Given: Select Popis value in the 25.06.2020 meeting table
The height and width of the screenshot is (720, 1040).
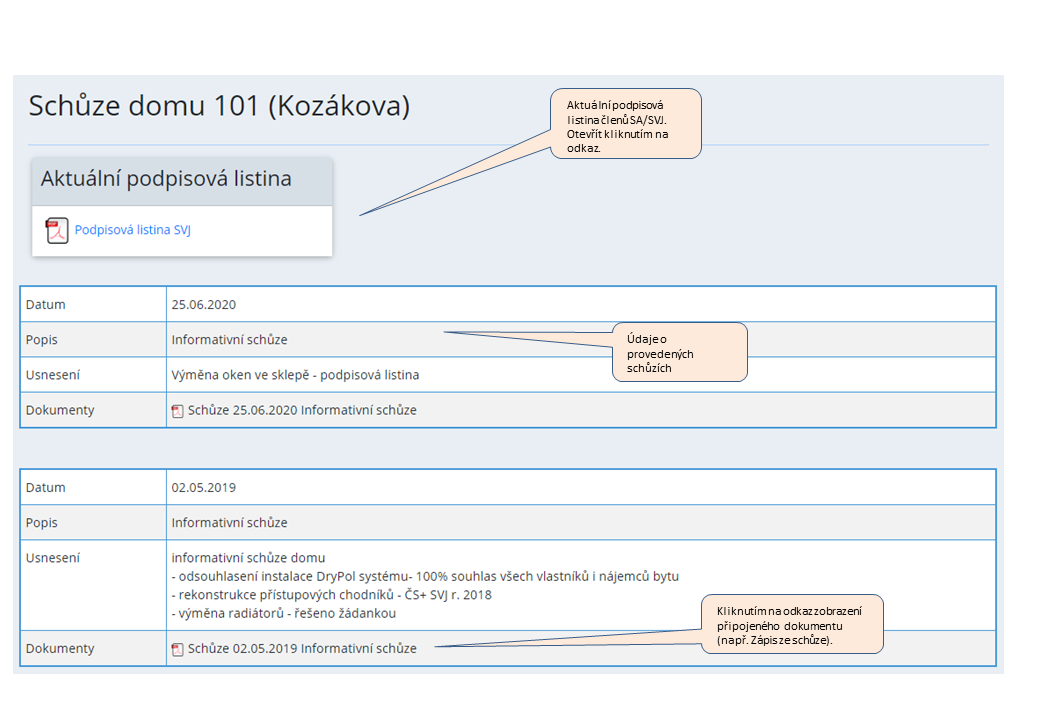Looking at the screenshot, I should point(229,340).
